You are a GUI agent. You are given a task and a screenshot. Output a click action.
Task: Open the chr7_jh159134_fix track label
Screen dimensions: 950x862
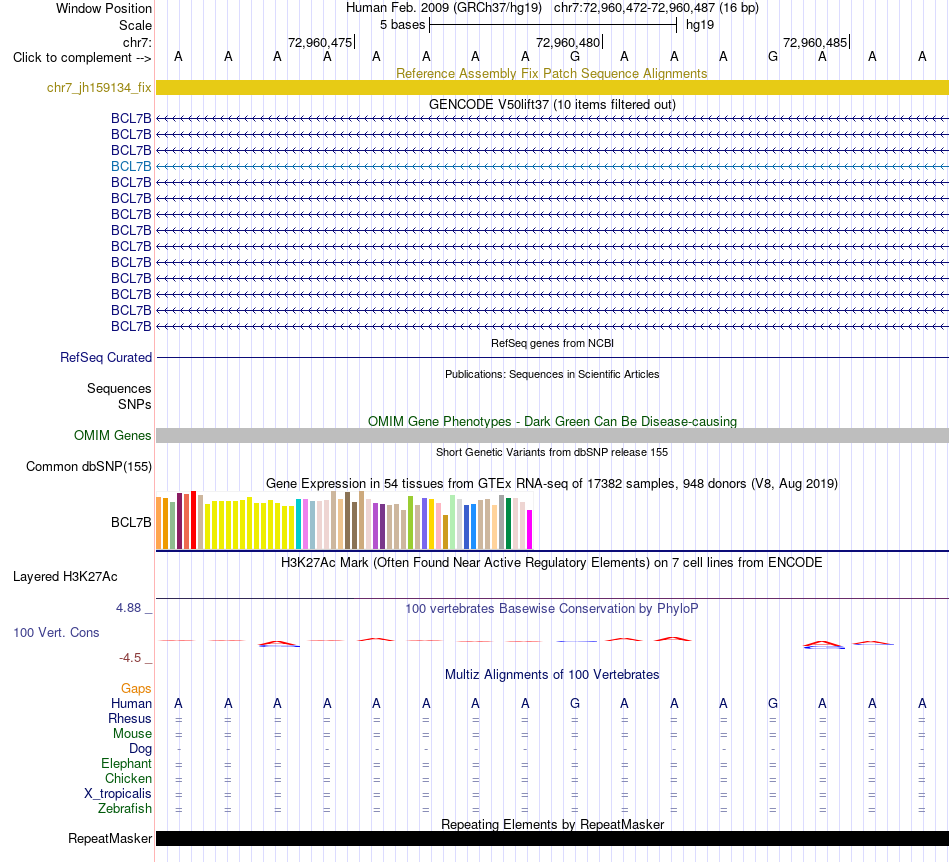99,87
